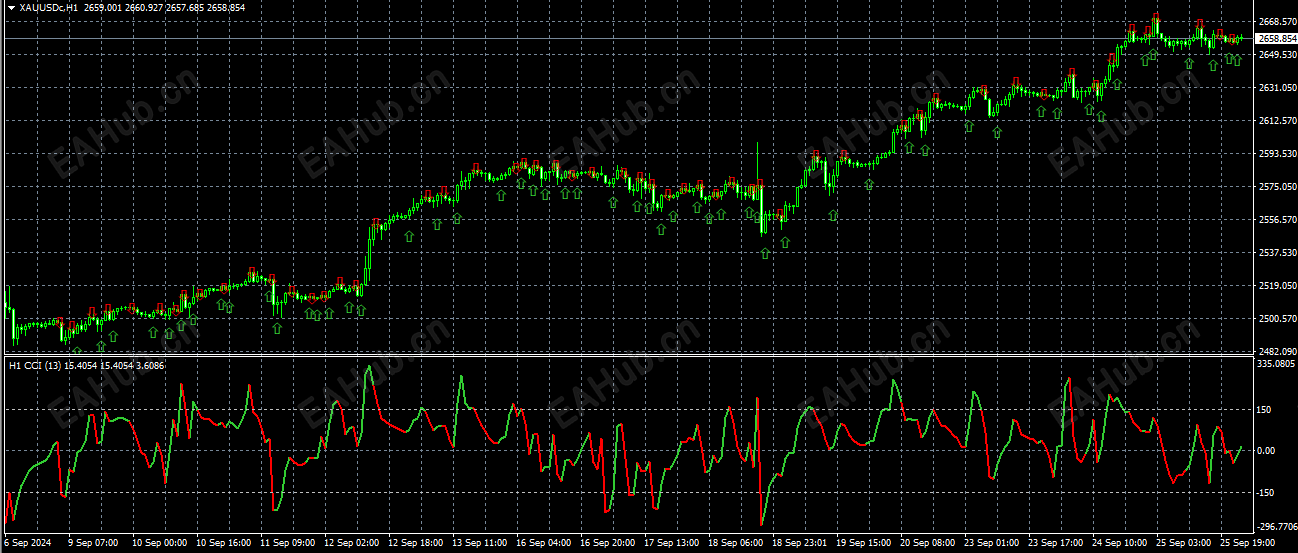This screenshot has height=553, width=1298.
Task: Click the current price label 2658.854 on the axis
Action: (1276, 38)
